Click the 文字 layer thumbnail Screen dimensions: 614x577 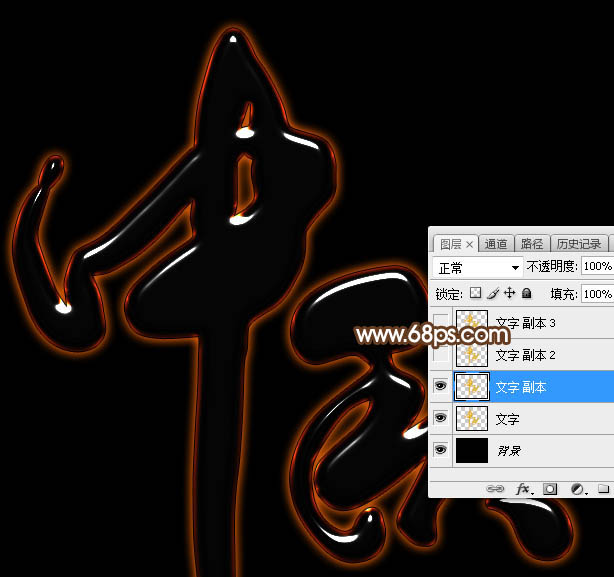472,418
